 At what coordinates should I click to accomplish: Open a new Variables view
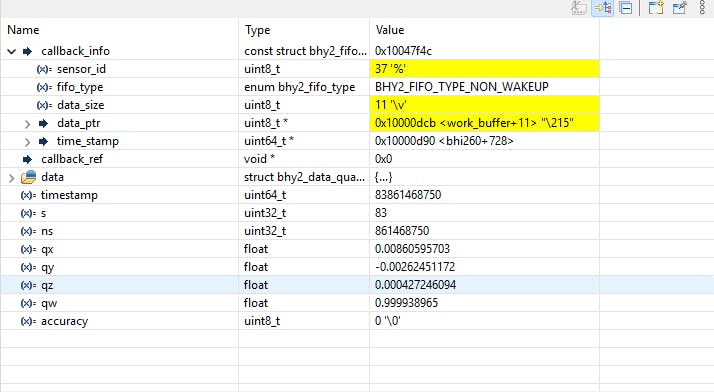click(656, 8)
